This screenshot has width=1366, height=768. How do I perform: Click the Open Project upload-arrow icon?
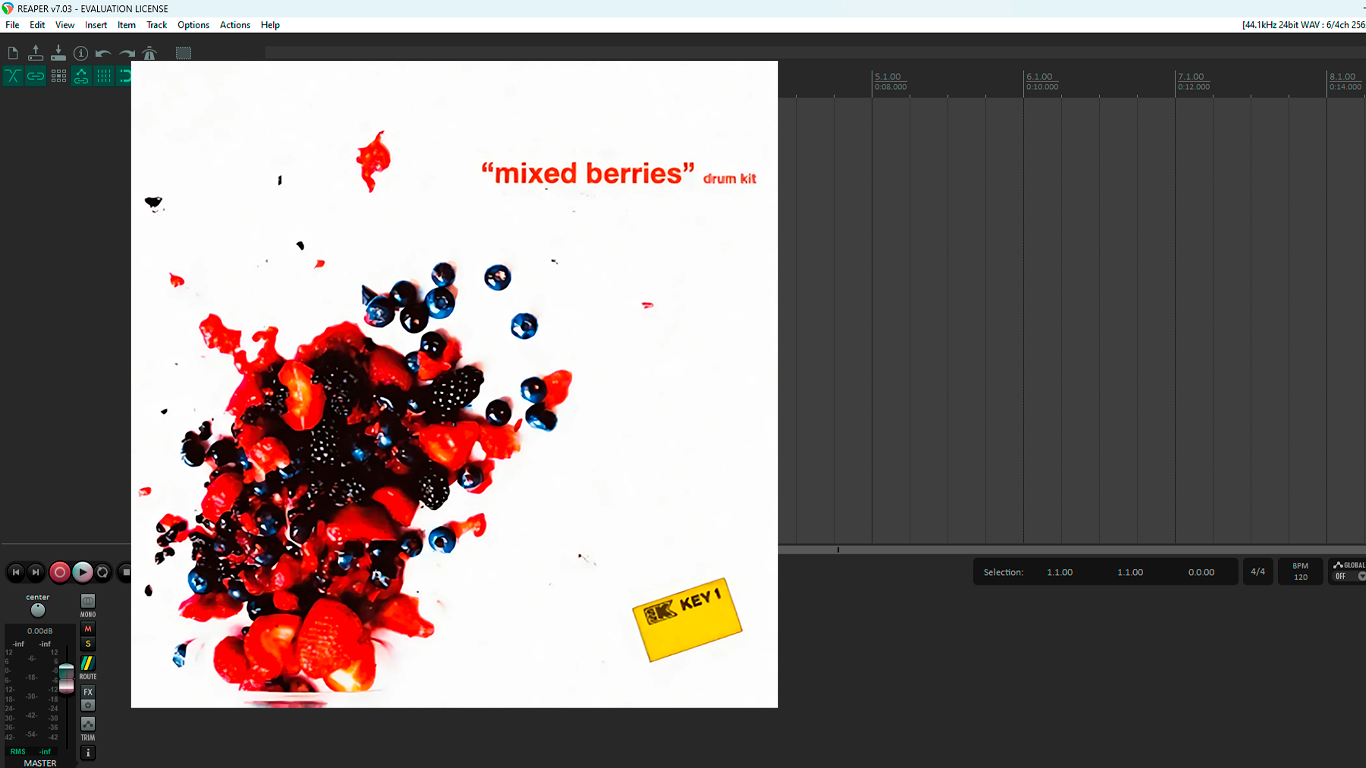[35, 53]
